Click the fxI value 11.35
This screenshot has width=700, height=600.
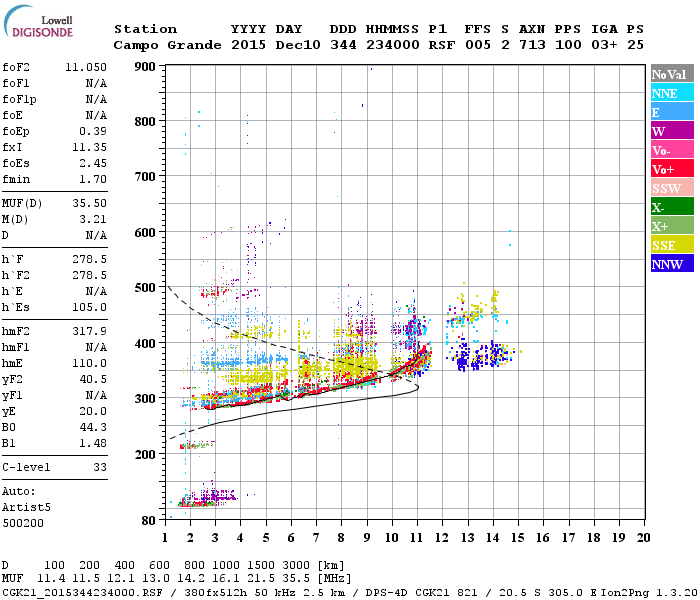[89, 147]
